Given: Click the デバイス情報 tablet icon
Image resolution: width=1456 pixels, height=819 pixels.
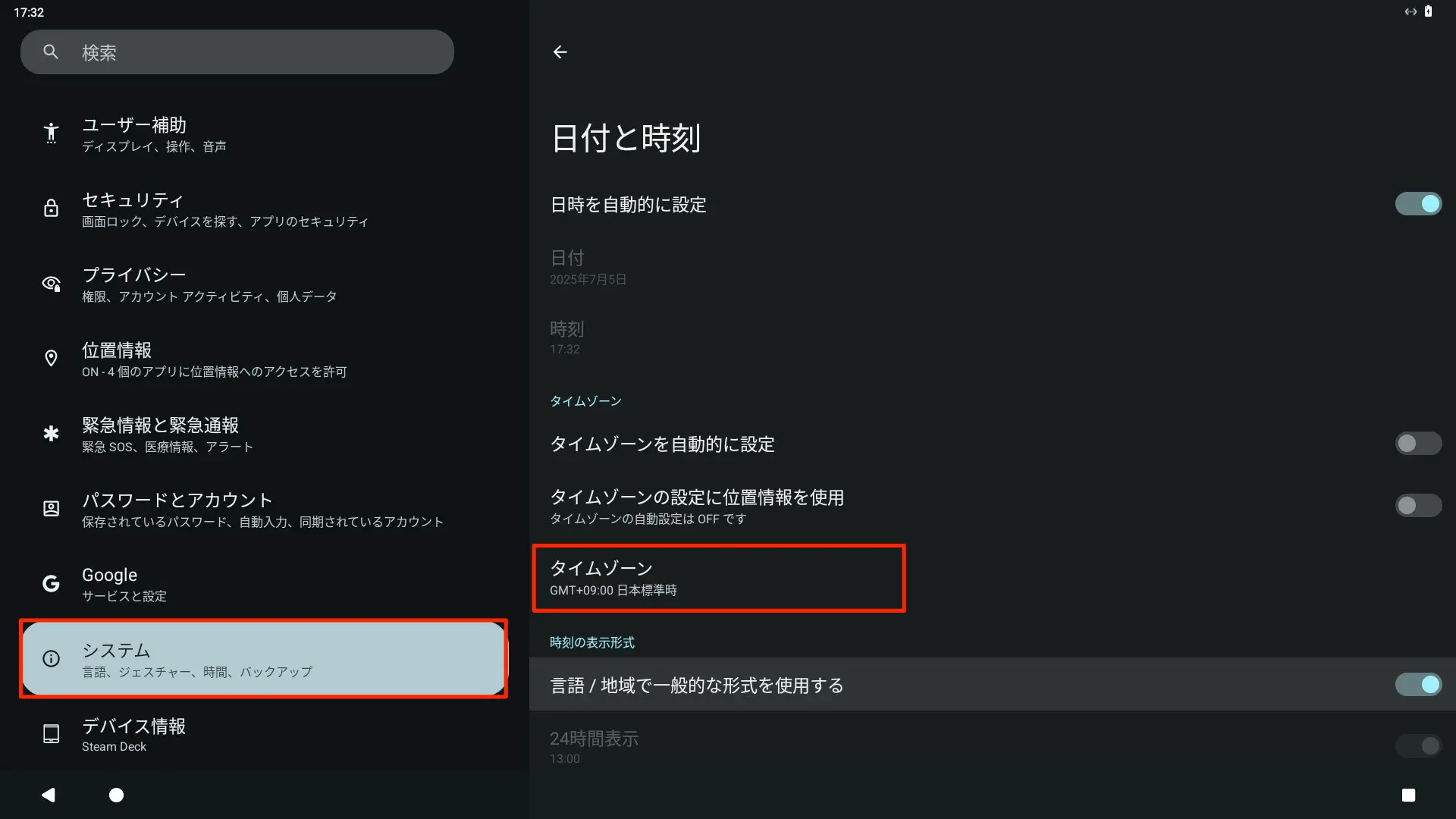Looking at the screenshot, I should coord(51,733).
